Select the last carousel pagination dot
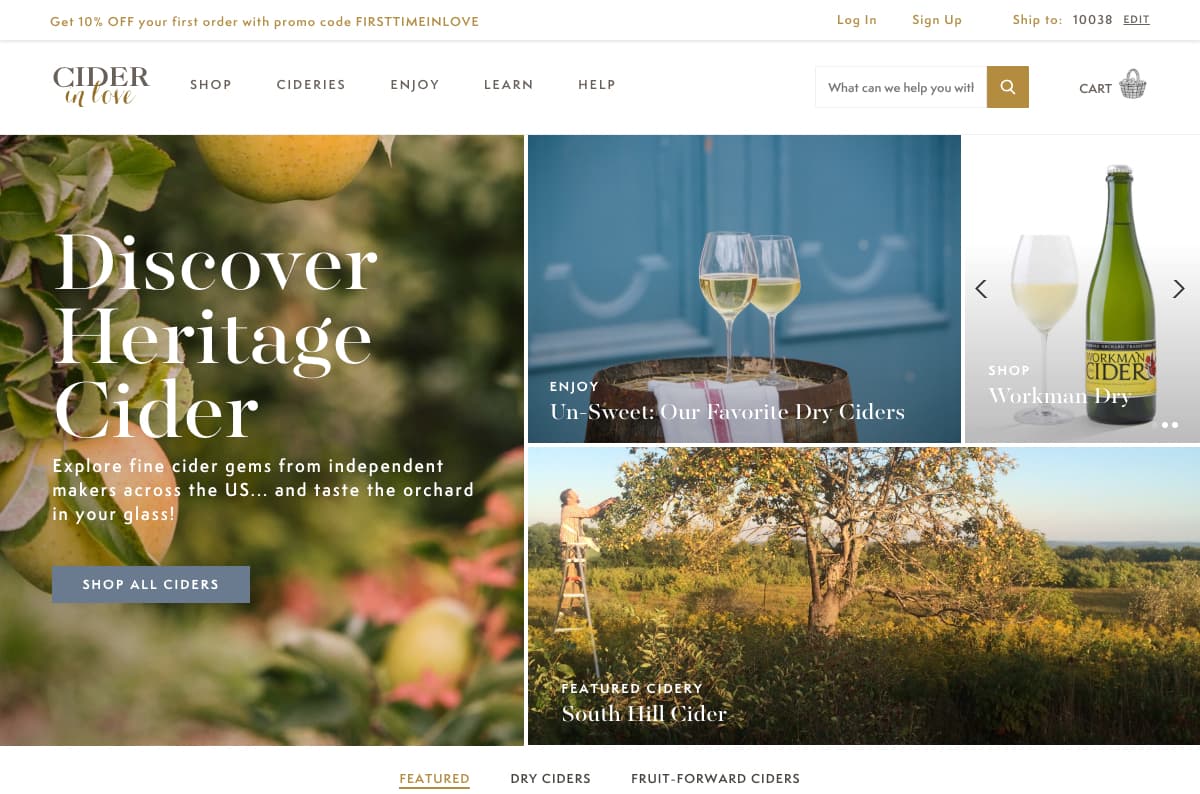 [1176, 425]
